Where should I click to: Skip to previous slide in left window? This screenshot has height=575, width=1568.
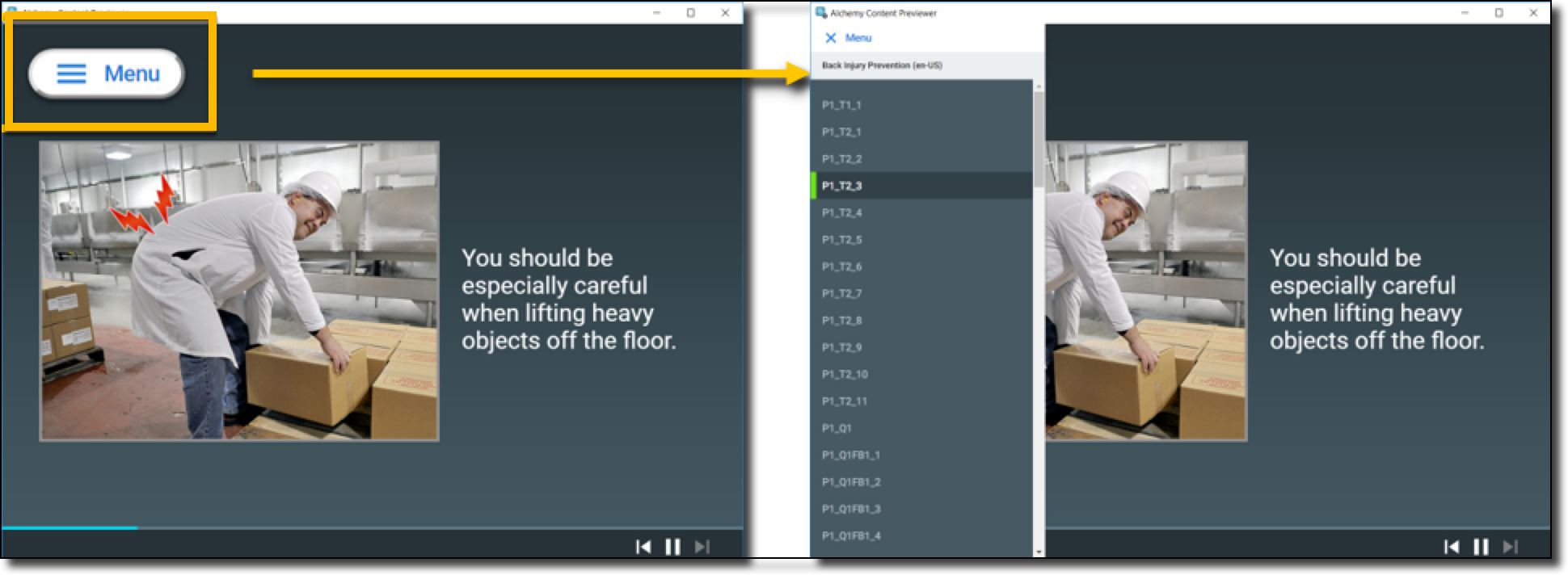[643, 547]
